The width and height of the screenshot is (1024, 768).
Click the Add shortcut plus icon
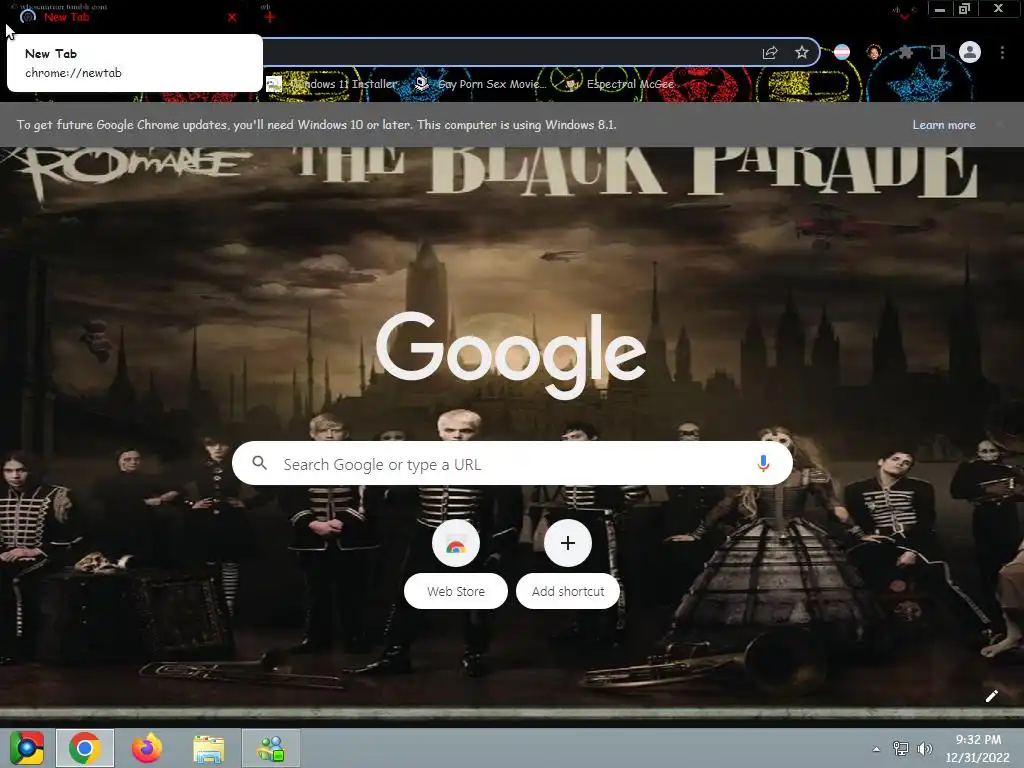[568, 543]
